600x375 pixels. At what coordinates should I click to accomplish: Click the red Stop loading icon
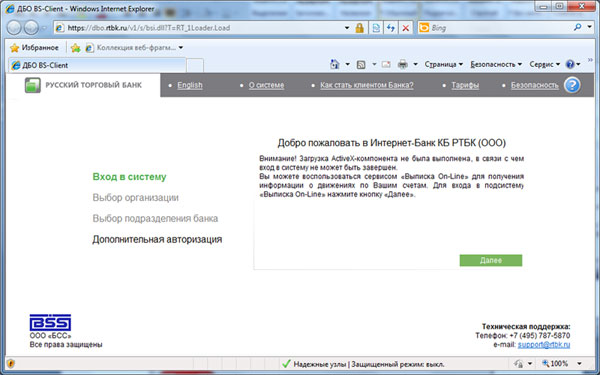click(x=406, y=28)
